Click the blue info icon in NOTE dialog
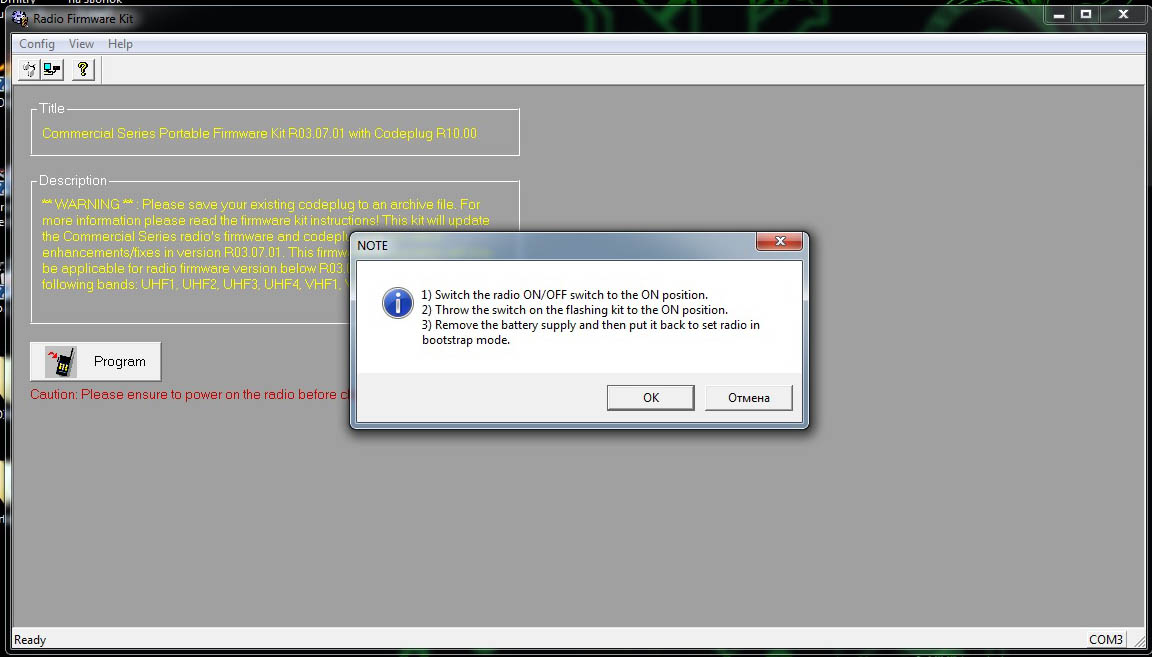Screen dimensions: 1152x657 coord(397,303)
